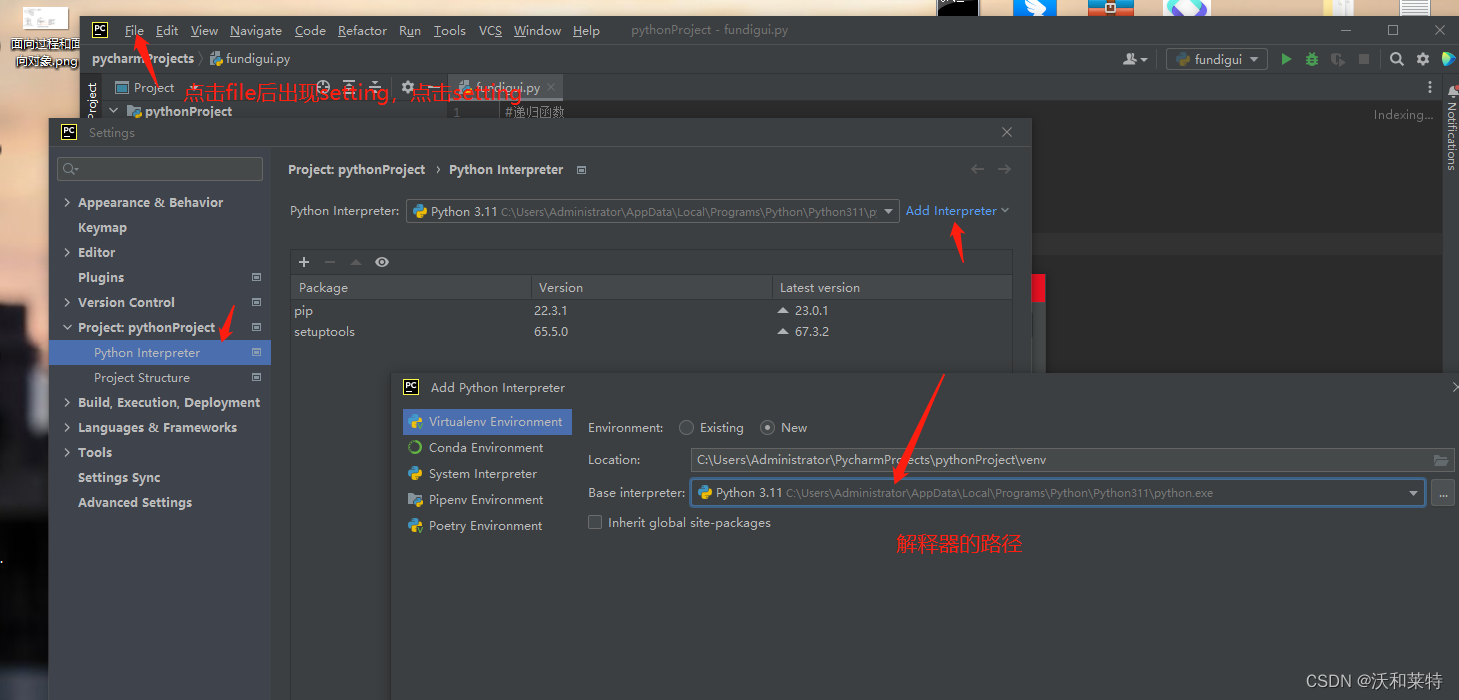Select Poetry Environment option
1459x700 pixels.
coord(486,526)
